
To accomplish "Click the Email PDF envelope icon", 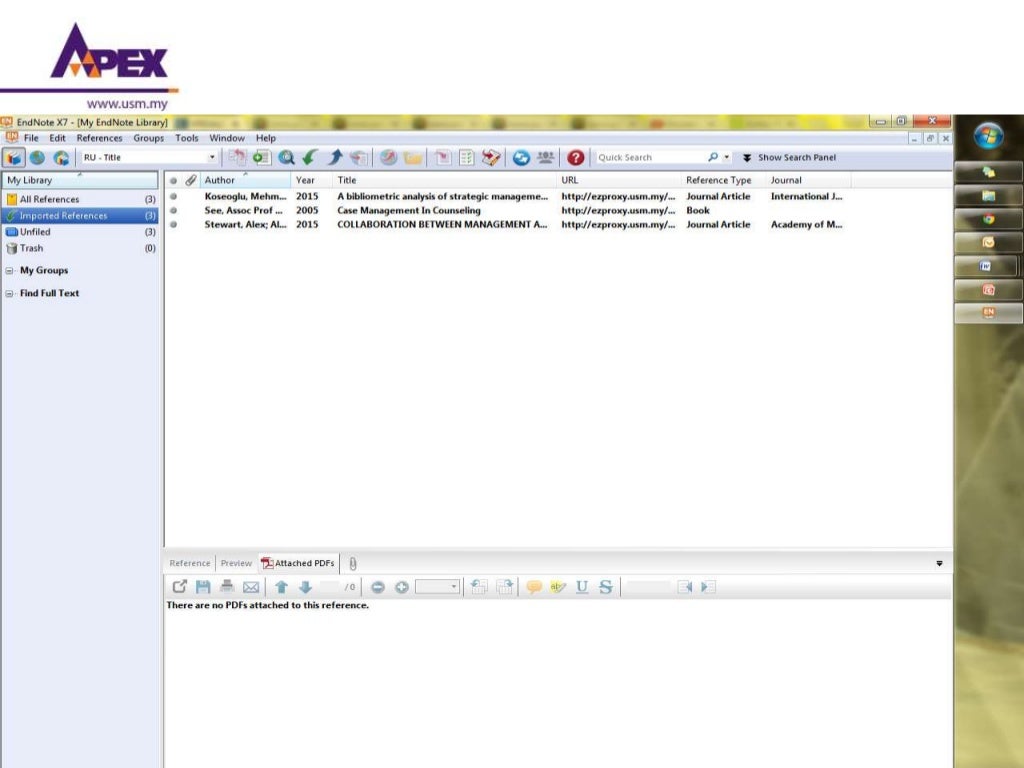I will [251, 586].
